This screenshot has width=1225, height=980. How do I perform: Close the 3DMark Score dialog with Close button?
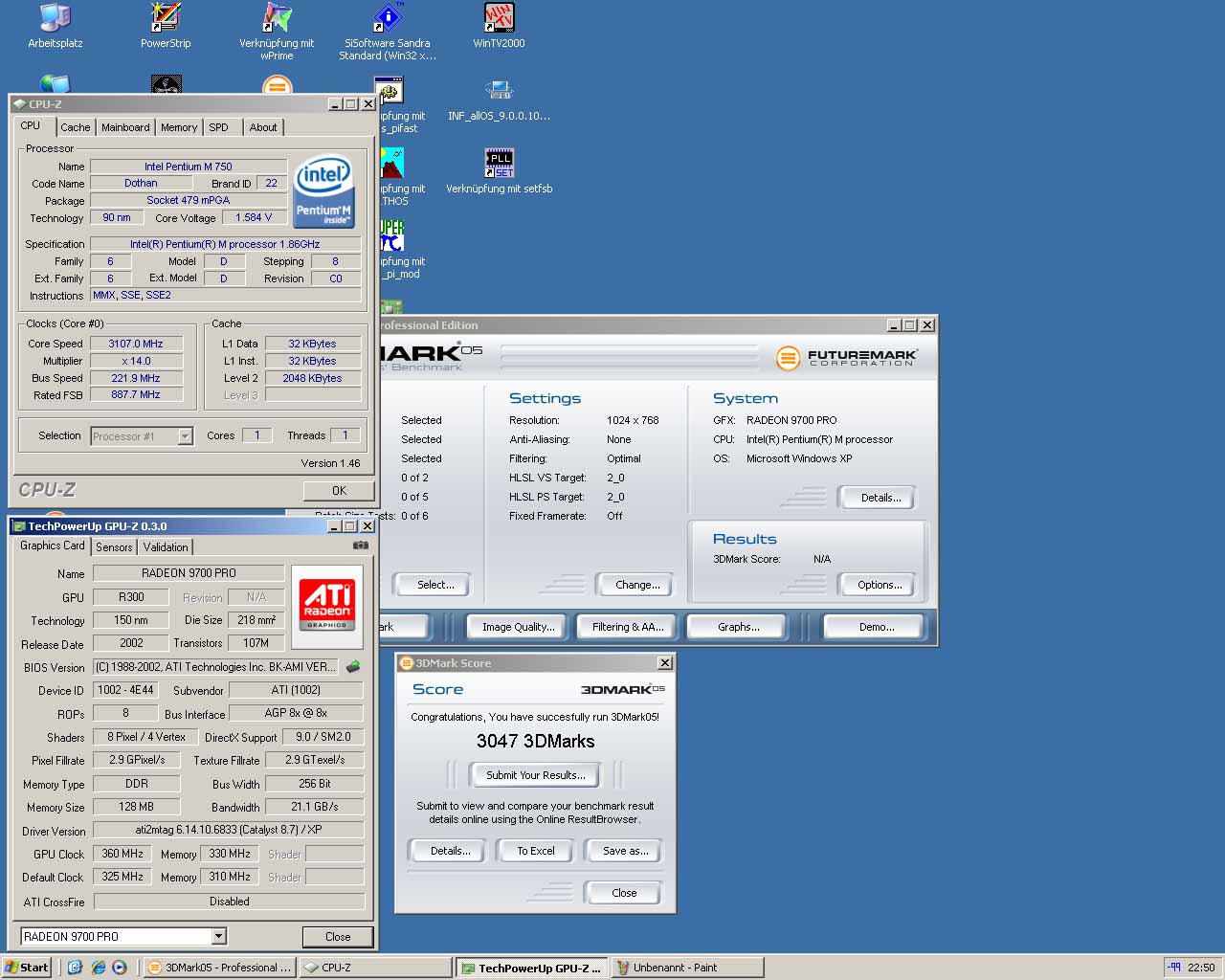click(624, 893)
